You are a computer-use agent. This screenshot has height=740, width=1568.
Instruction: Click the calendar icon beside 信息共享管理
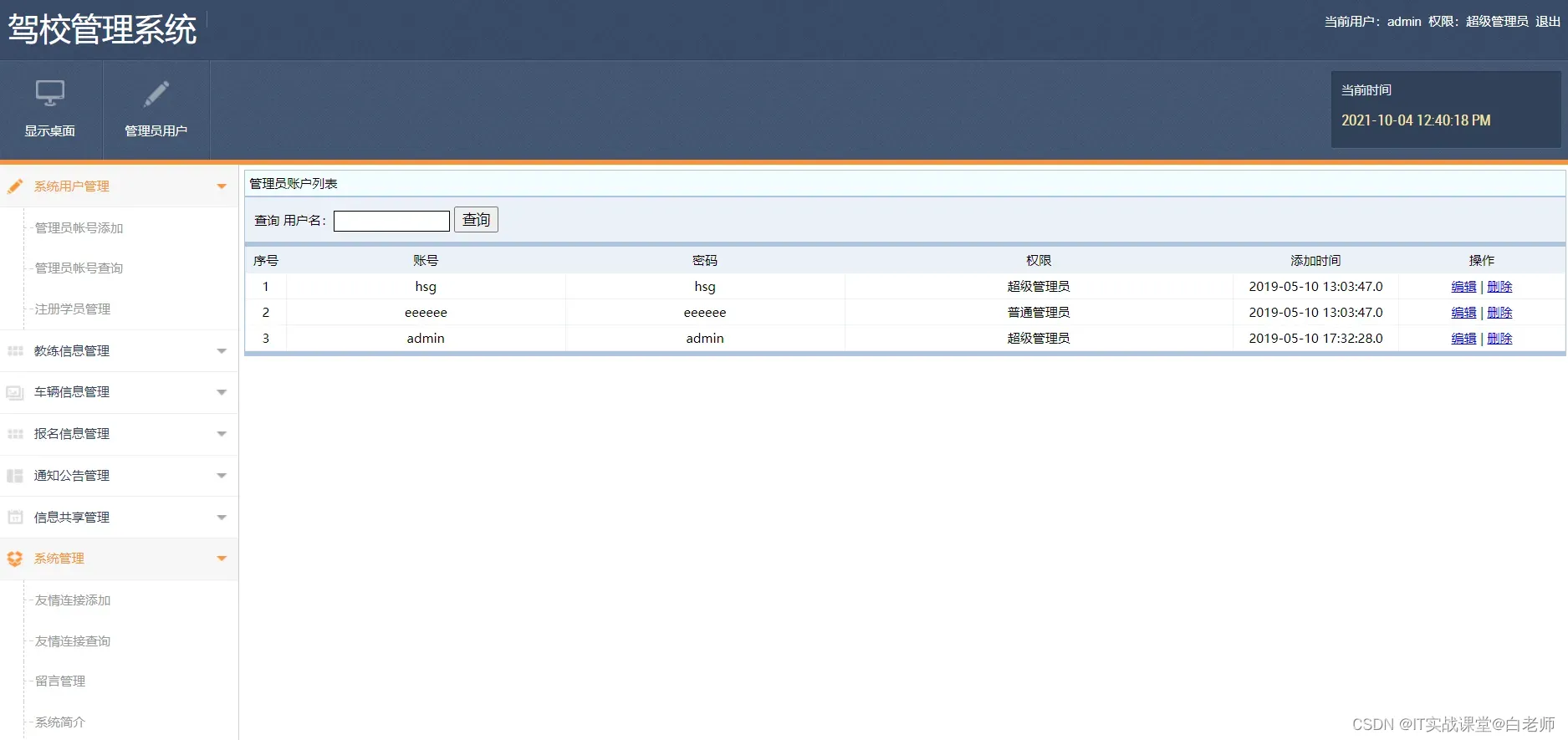15,517
